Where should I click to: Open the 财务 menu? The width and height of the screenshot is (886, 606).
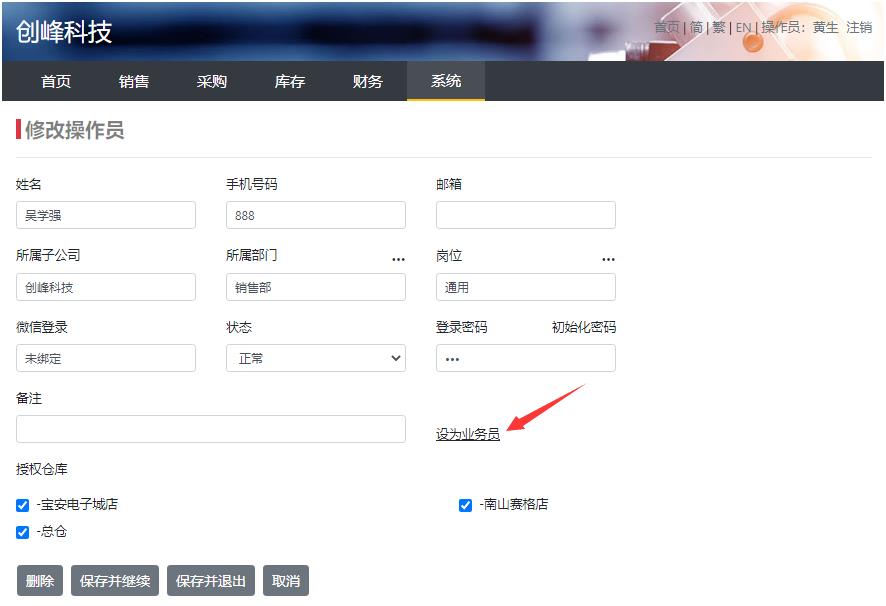(x=368, y=81)
